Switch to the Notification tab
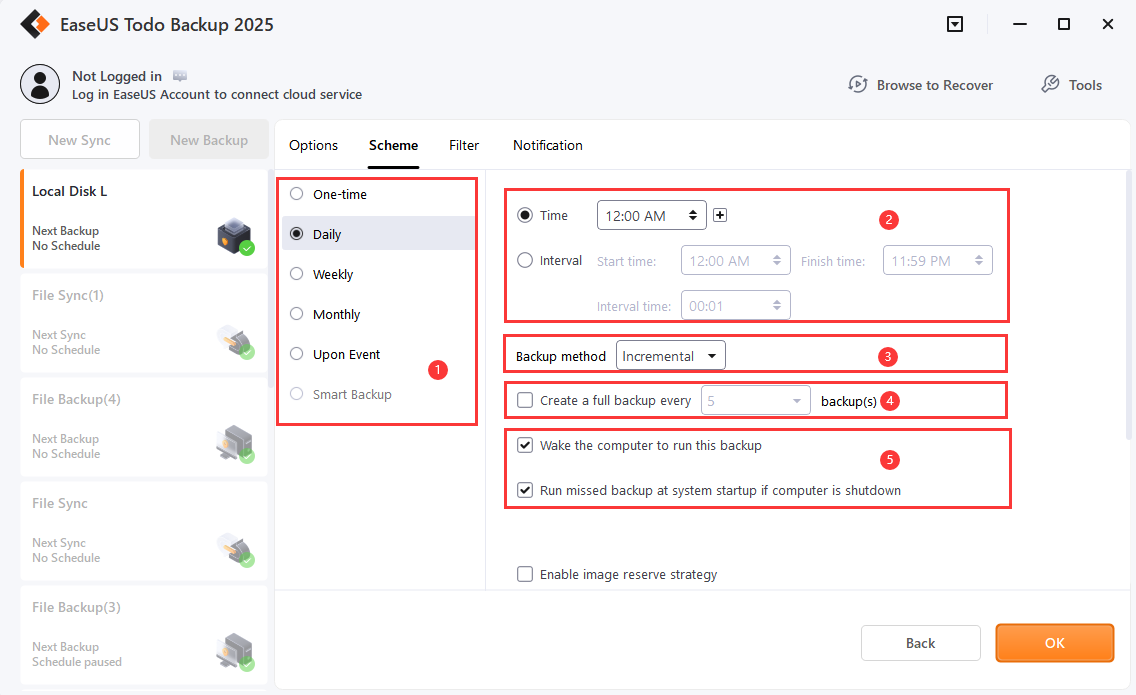Viewport: 1136px width, 695px height. [548, 145]
